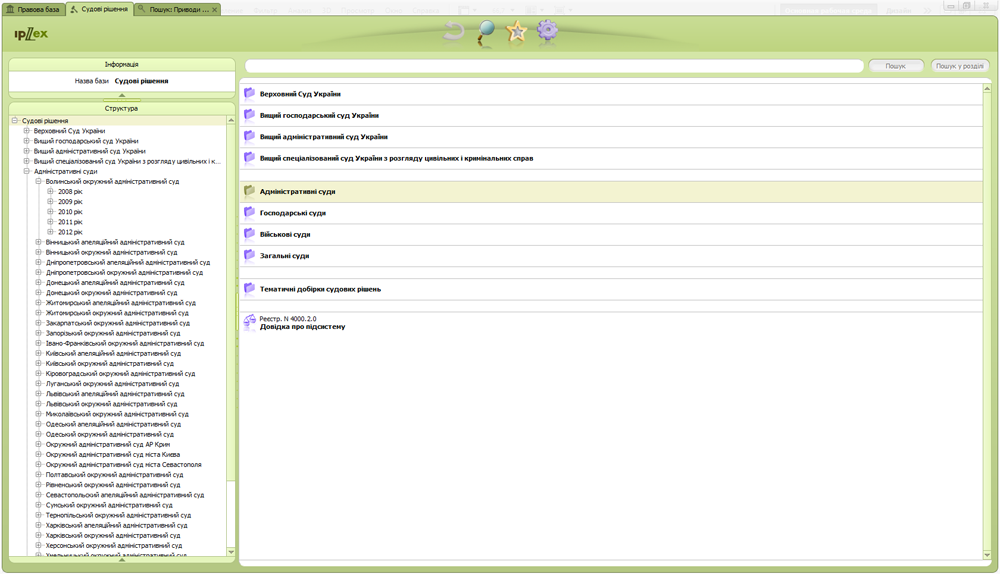Image resolution: width=1000 pixels, height=574 pixels.
Task: Select Дніпропетровський апеляційний адміністративний суд
Action: [x=128, y=262]
